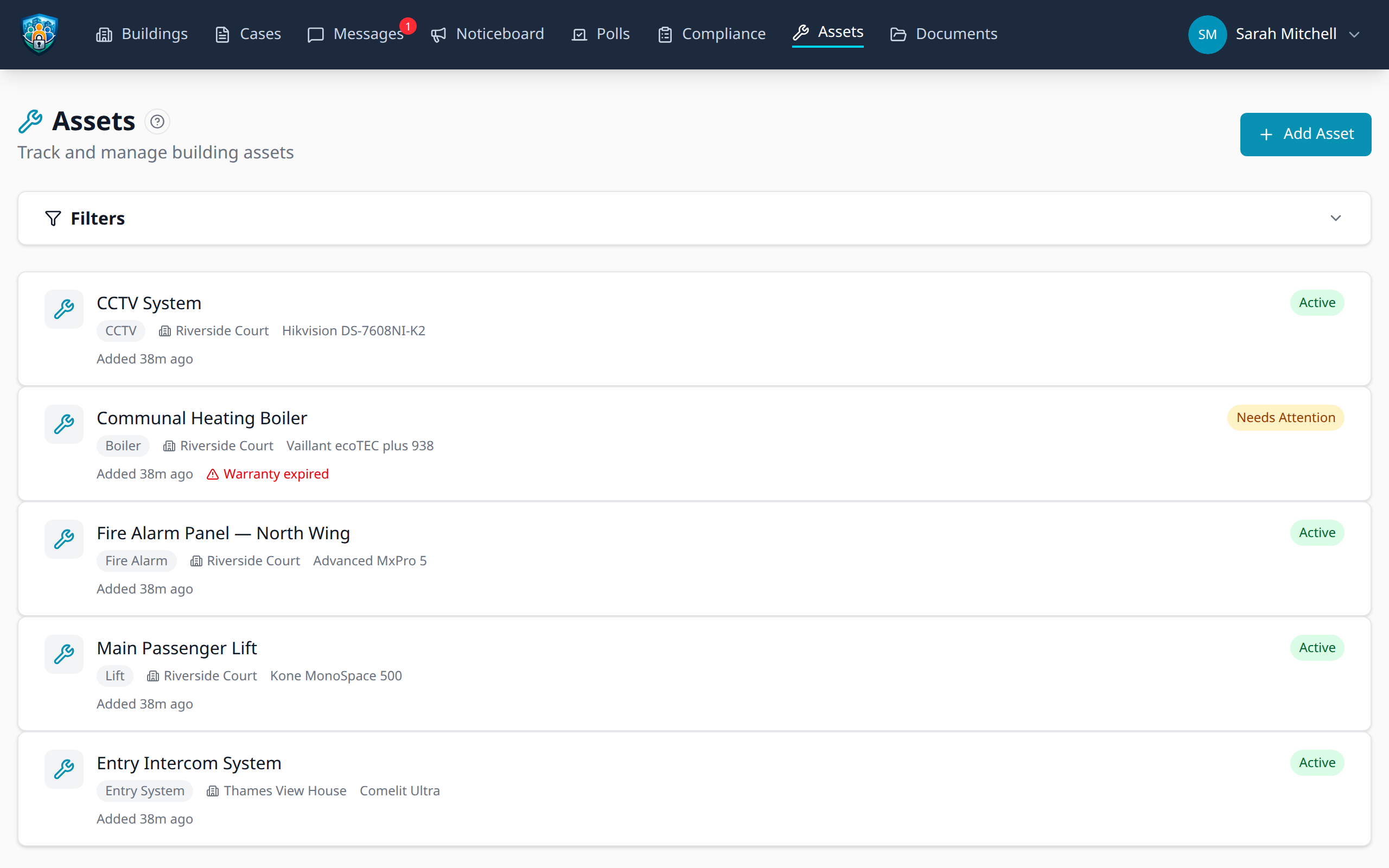The width and height of the screenshot is (1389, 868).
Task: Click the wrench icon beside CCTV System
Action: (63, 309)
